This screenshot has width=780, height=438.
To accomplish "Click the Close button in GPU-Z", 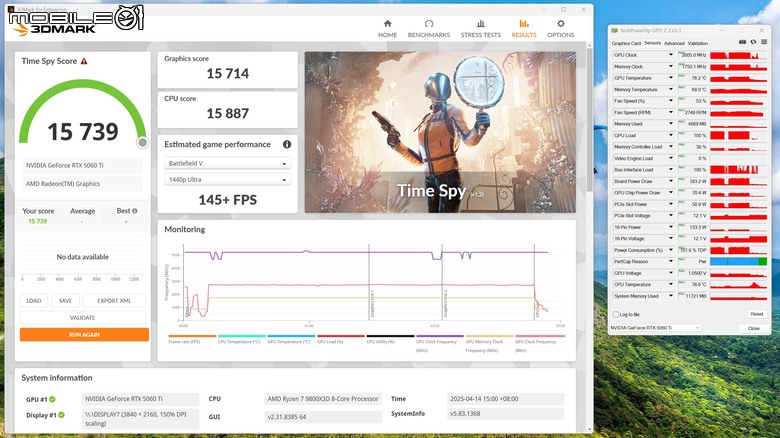I will click(x=754, y=328).
